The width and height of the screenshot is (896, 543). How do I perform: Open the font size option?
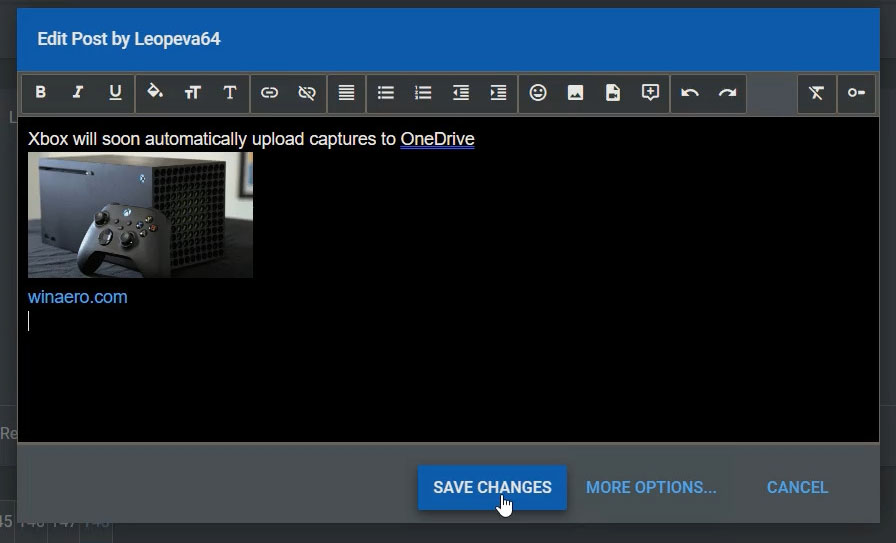(x=193, y=93)
